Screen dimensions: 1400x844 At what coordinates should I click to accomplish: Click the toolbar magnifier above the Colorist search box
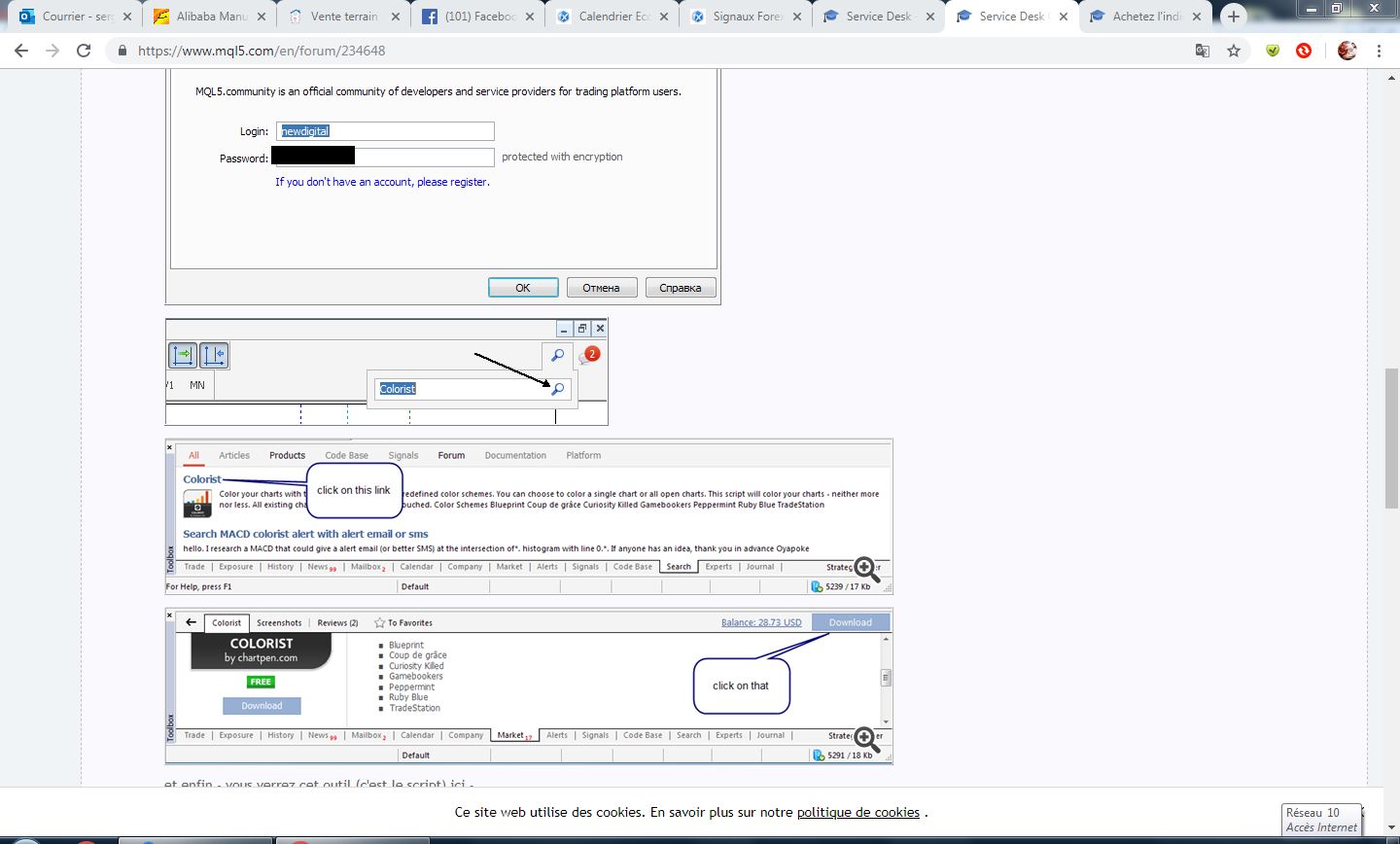[557, 355]
